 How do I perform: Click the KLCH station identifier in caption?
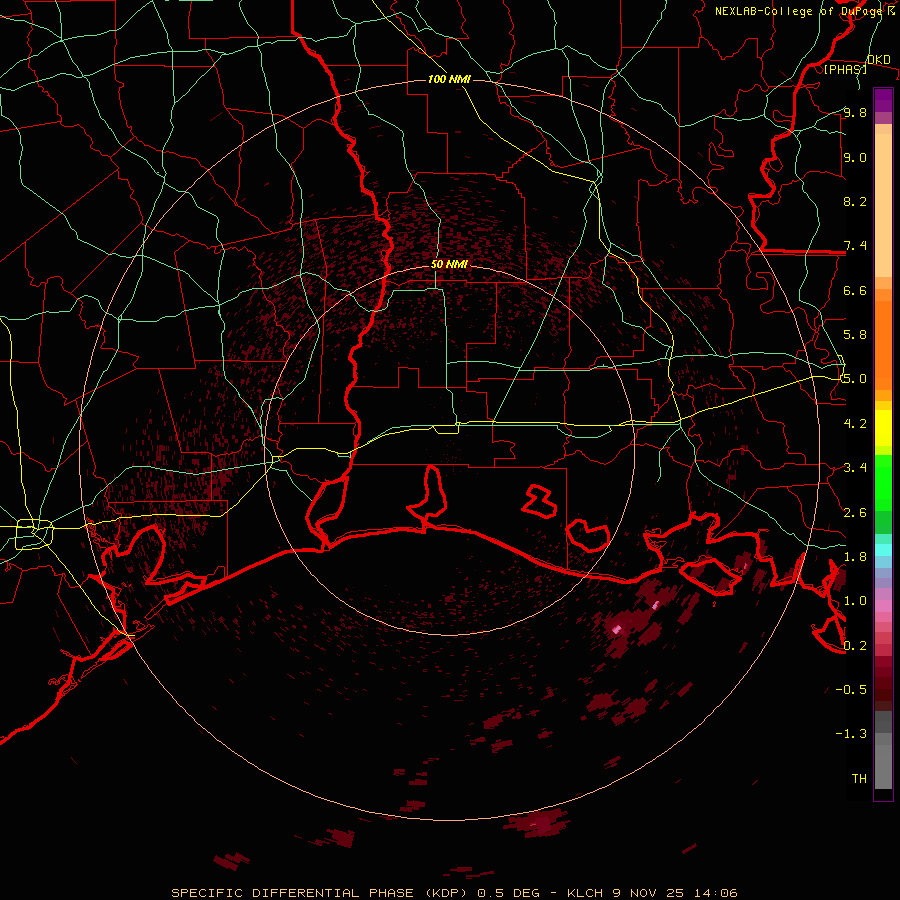(x=585, y=893)
